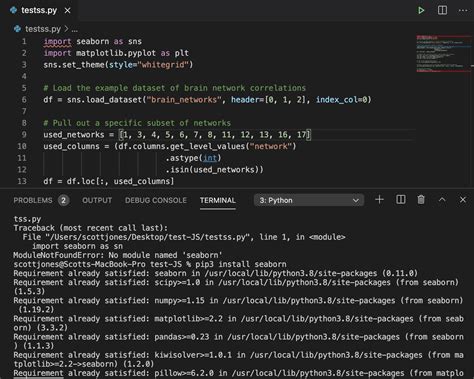Close the testss.py editor tab
The height and width of the screenshot is (379, 474).
tap(67, 11)
